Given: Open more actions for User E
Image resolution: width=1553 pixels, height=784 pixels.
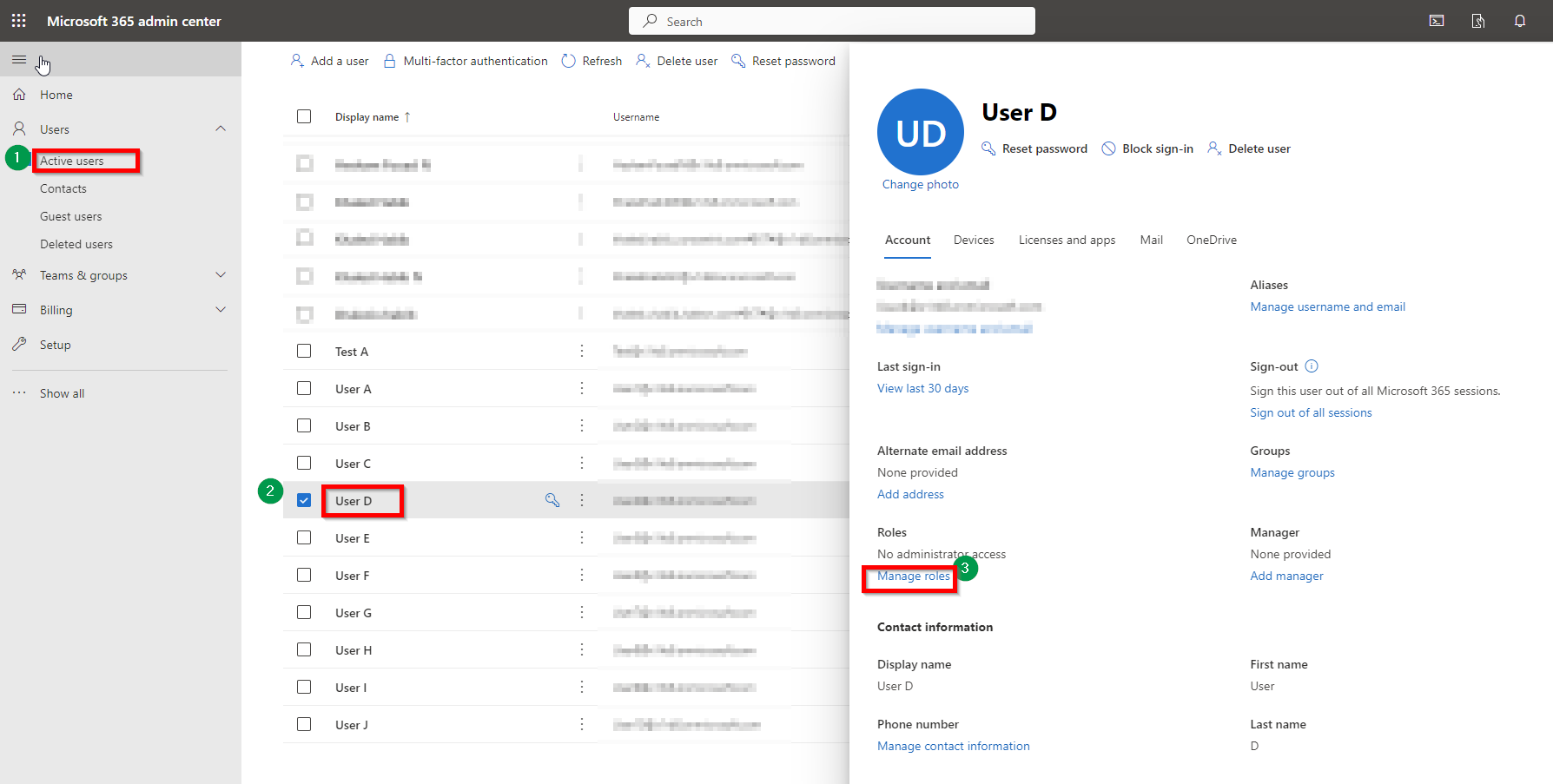Looking at the screenshot, I should (x=582, y=537).
